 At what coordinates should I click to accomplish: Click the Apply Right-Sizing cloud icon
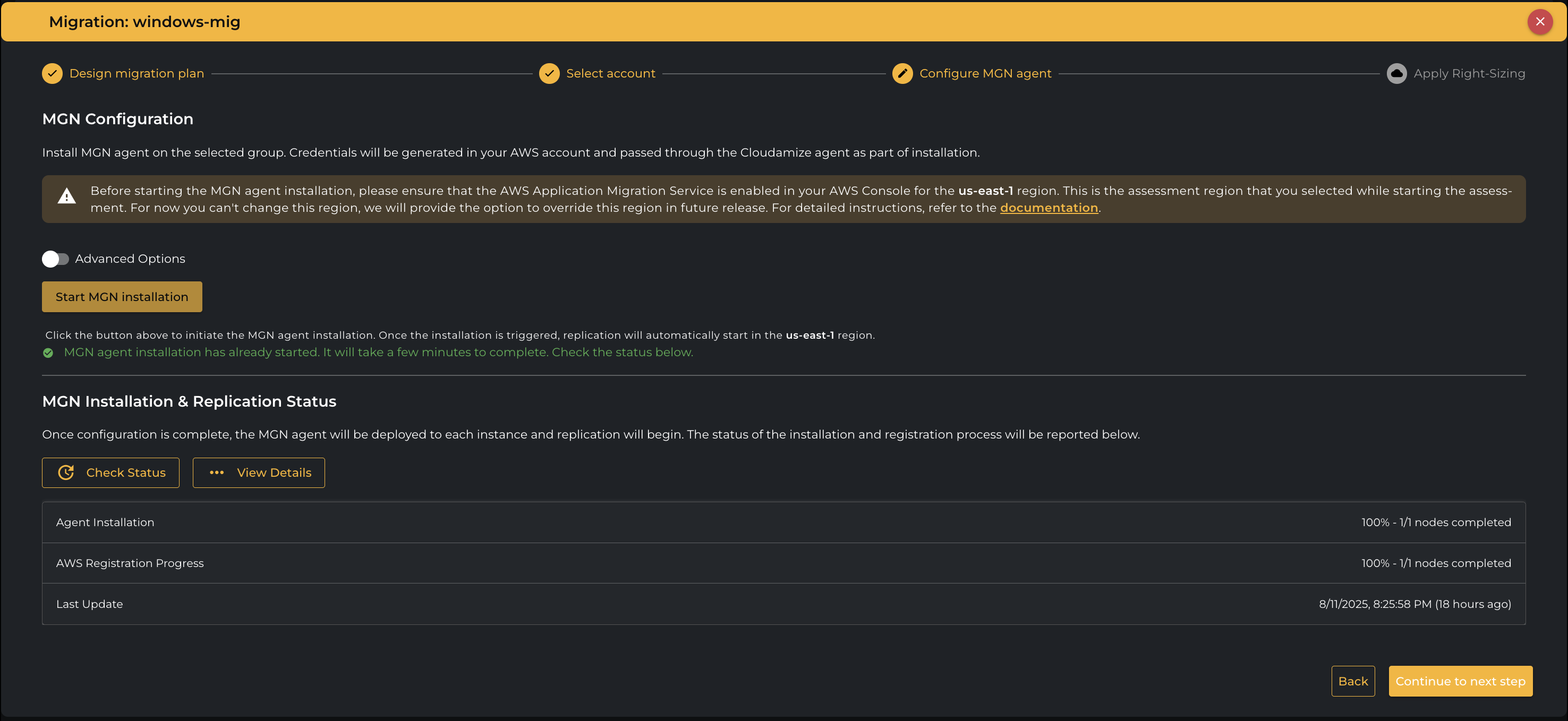click(1396, 74)
